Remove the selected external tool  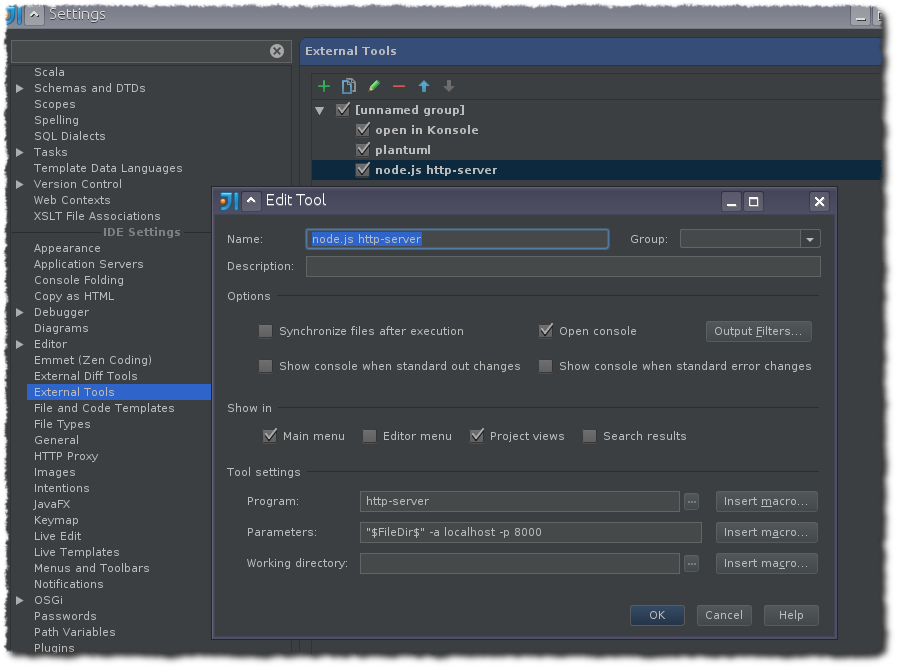pos(399,86)
